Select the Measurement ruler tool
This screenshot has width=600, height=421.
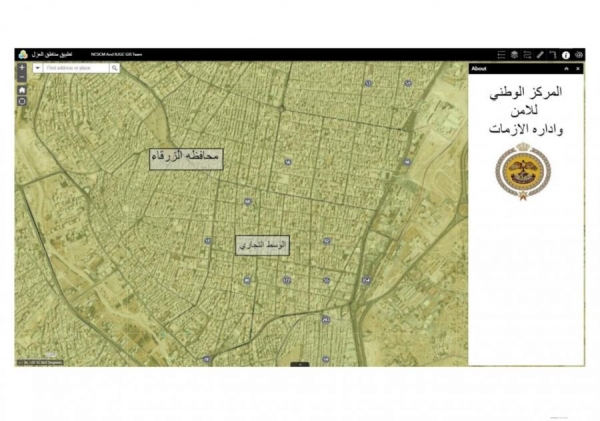click(540, 54)
